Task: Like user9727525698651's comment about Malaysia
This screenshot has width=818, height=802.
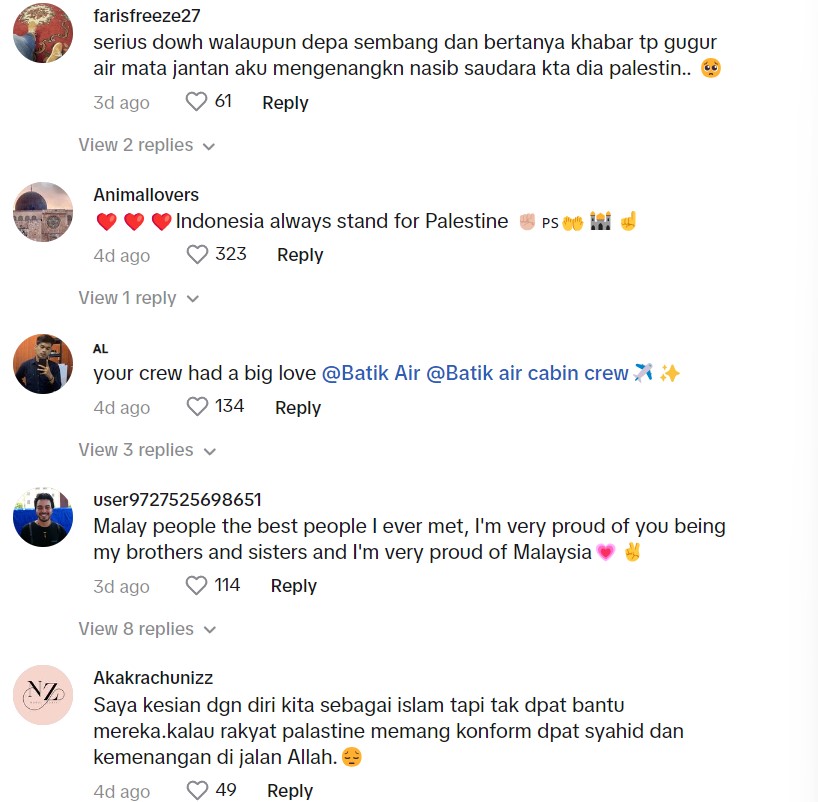Action: 197,586
